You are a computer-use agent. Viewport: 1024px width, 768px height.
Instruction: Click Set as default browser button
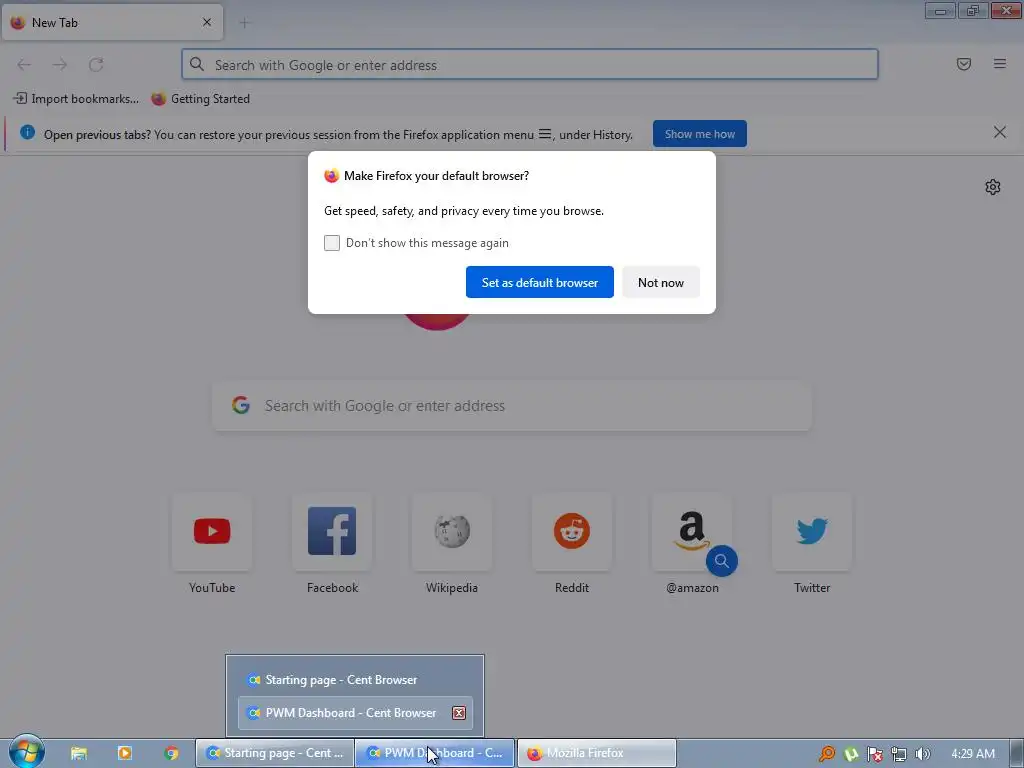(539, 282)
